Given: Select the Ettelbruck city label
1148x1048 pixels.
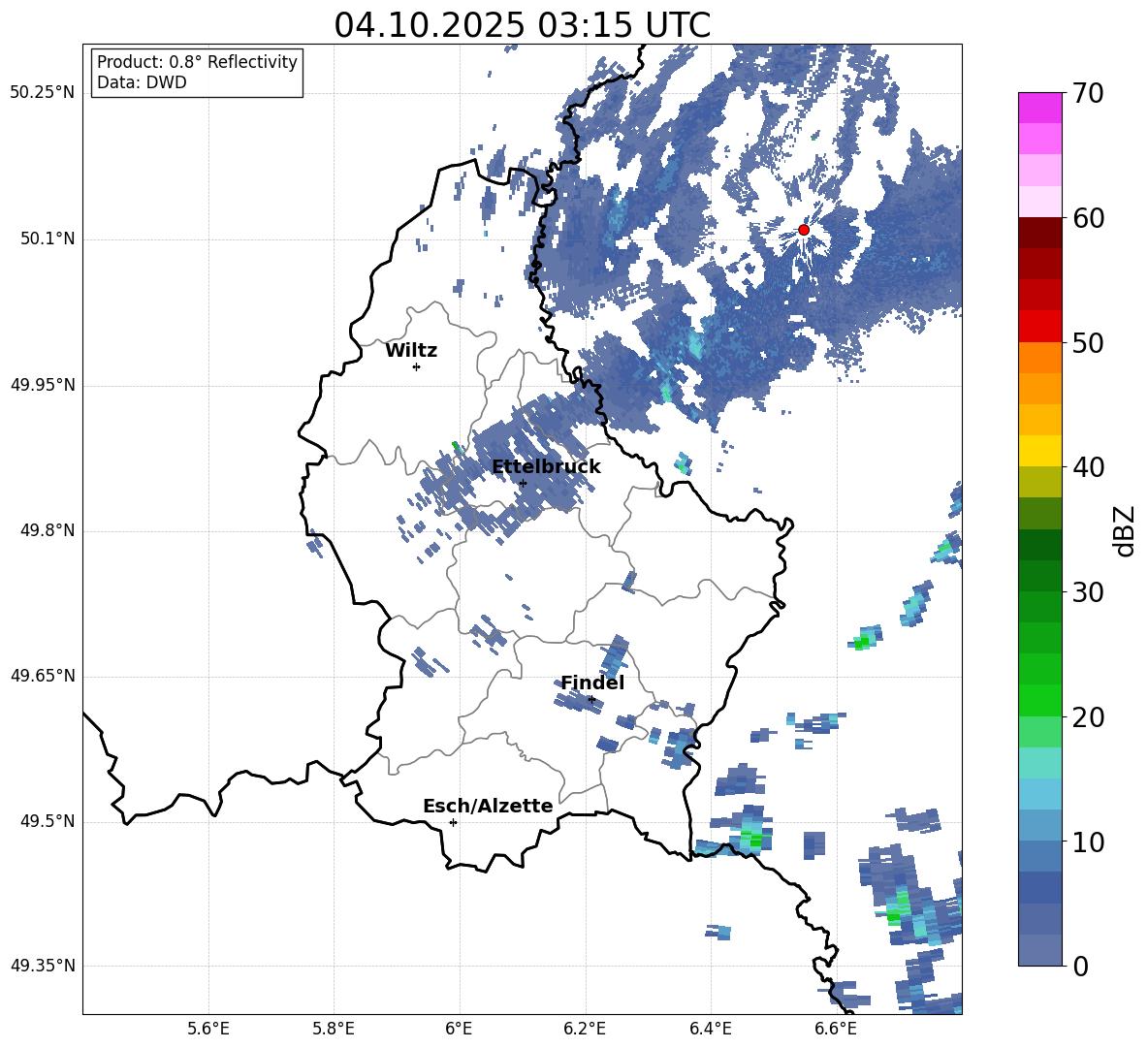Looking at the screenshot, I should pyautogui.click(x=546, y=467).
